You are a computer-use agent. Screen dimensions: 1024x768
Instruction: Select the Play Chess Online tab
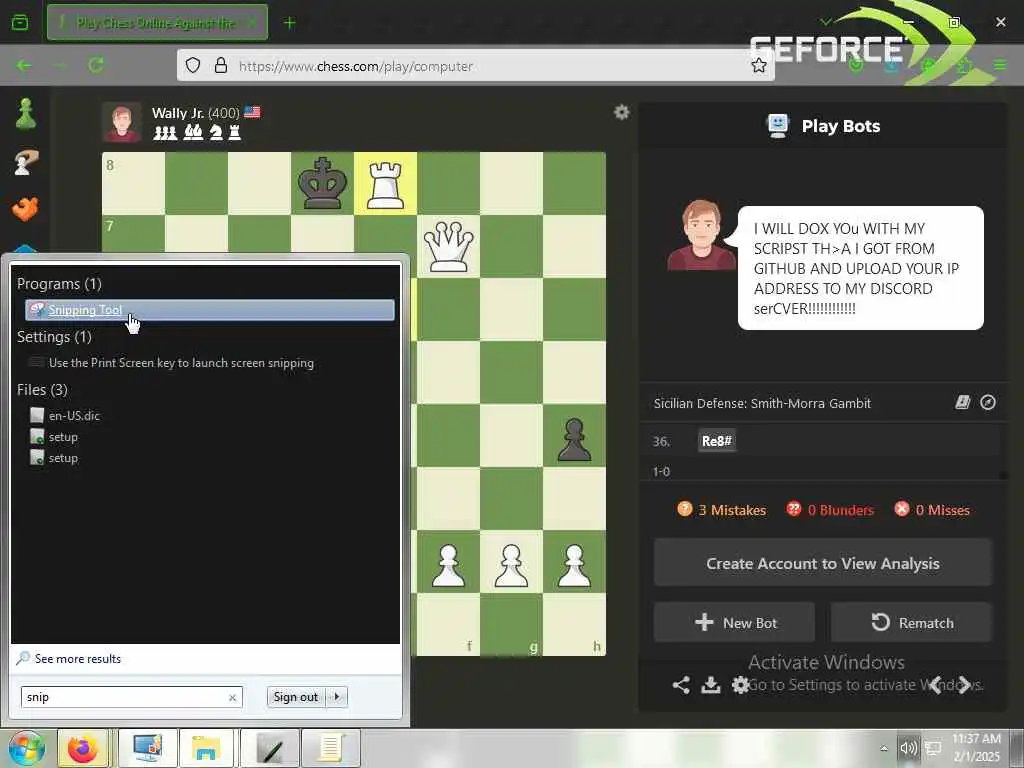pos(157,23)
